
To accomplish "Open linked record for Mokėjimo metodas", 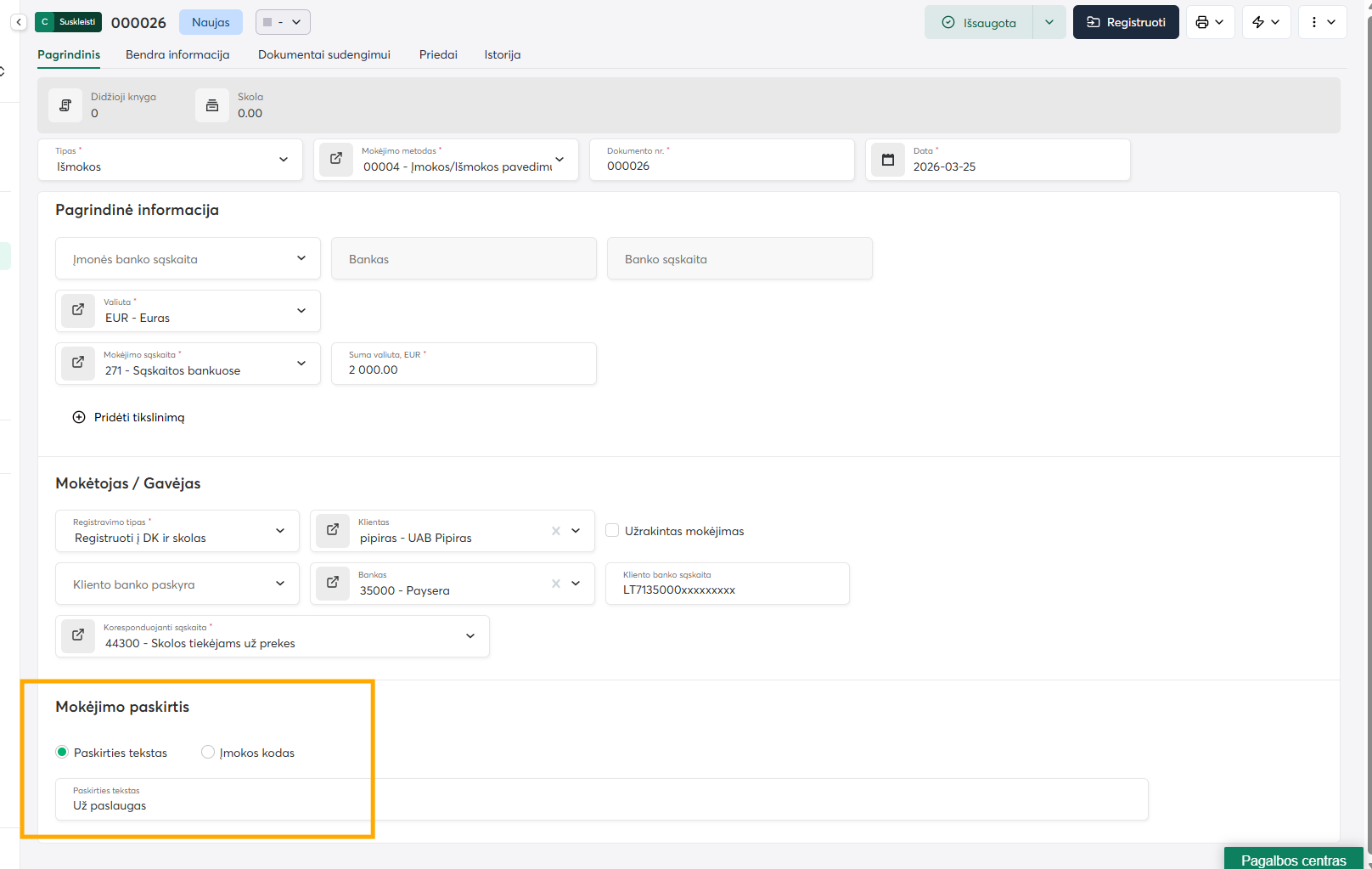I will [x=336, y=159].
